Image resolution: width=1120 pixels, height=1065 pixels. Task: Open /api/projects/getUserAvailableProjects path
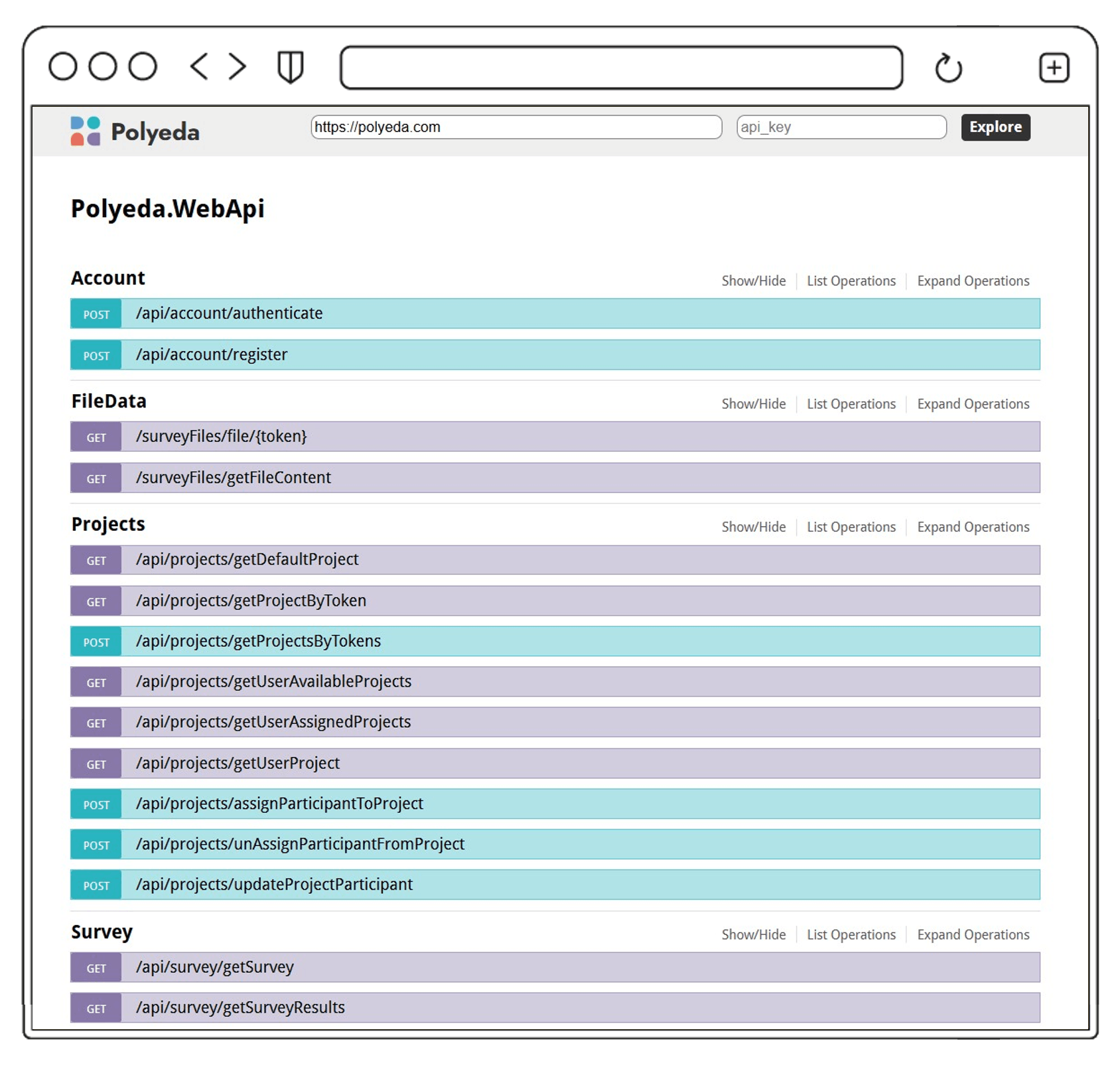tap(273, 681)
